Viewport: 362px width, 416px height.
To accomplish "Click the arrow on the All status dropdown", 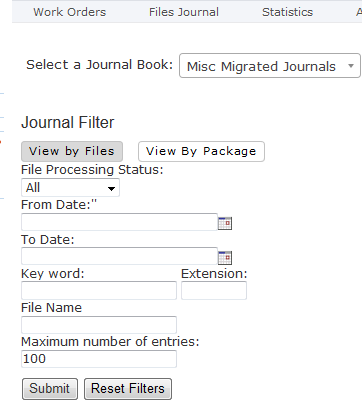I will click(111, 189).
